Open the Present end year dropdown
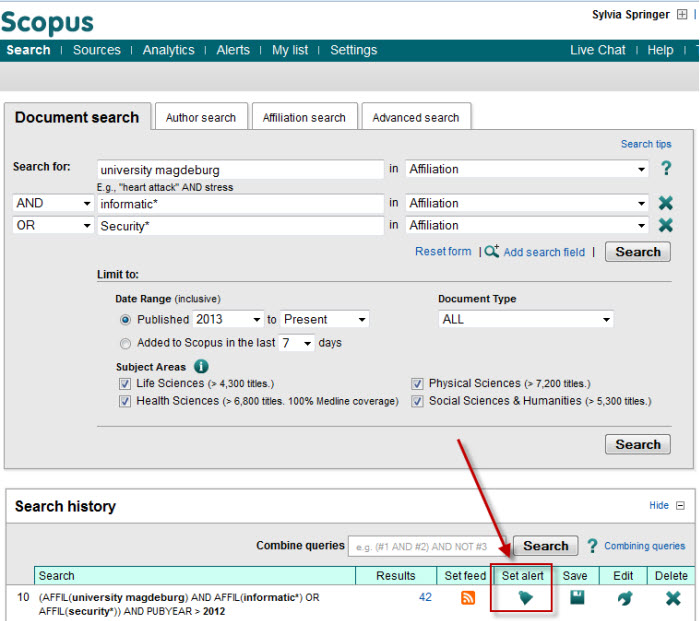The width and height of the screenshot is (700, 621). 325,319
